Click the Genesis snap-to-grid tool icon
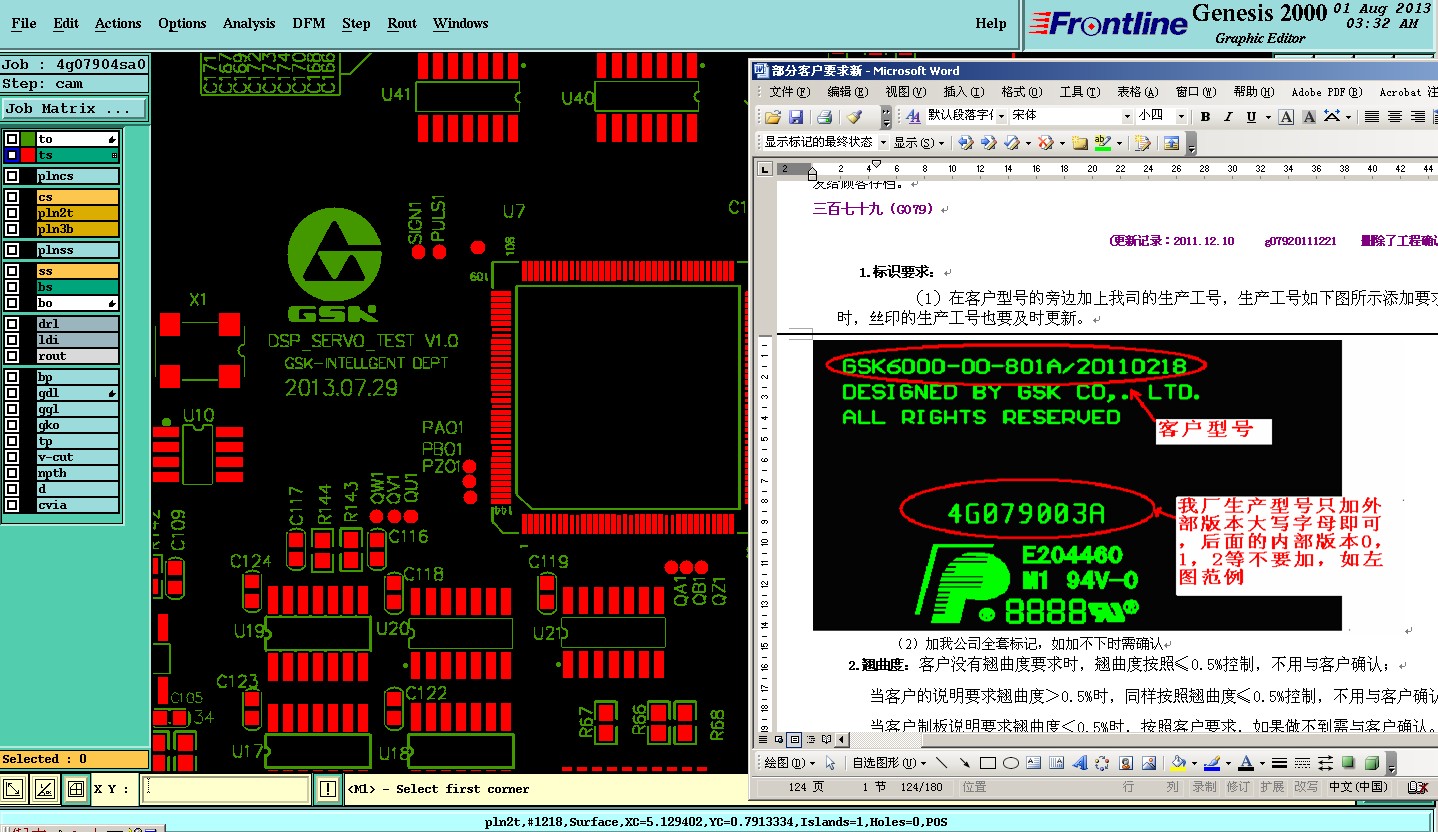The width and height of the screenshot is (1438, 832). click(x=75, y=789)
